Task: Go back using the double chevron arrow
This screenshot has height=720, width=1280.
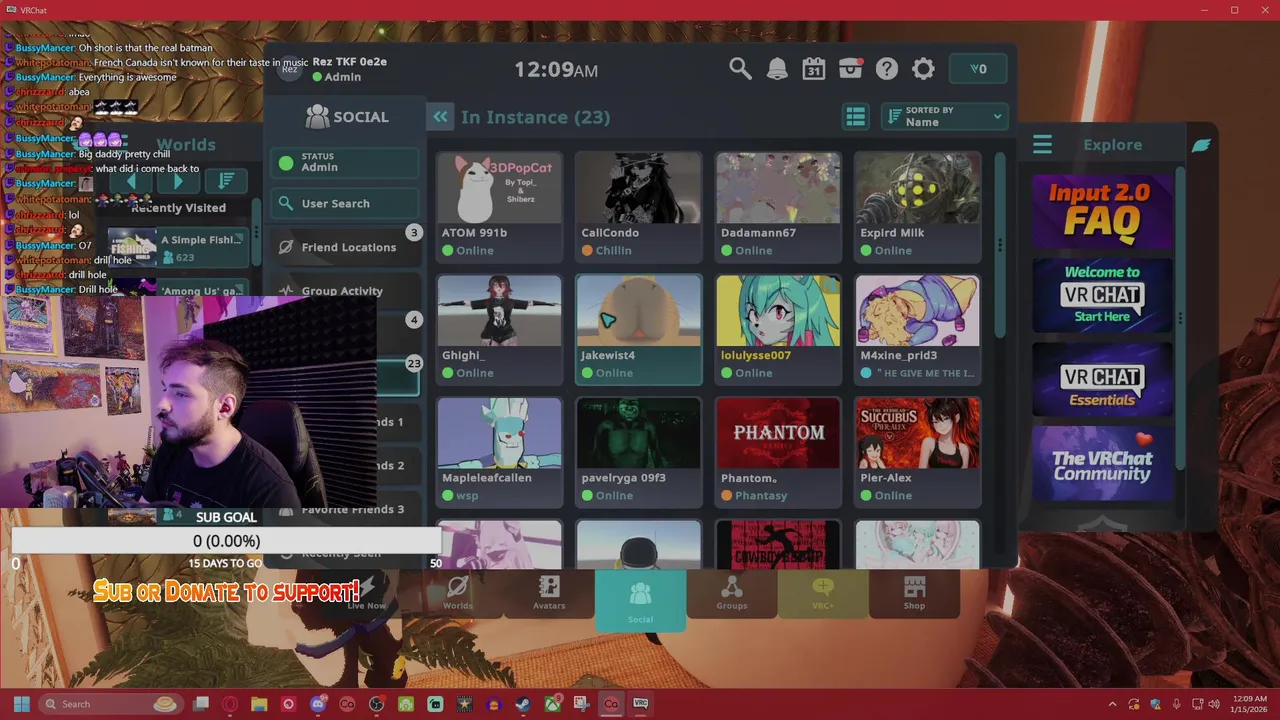Action: click(x=440, y=117)
